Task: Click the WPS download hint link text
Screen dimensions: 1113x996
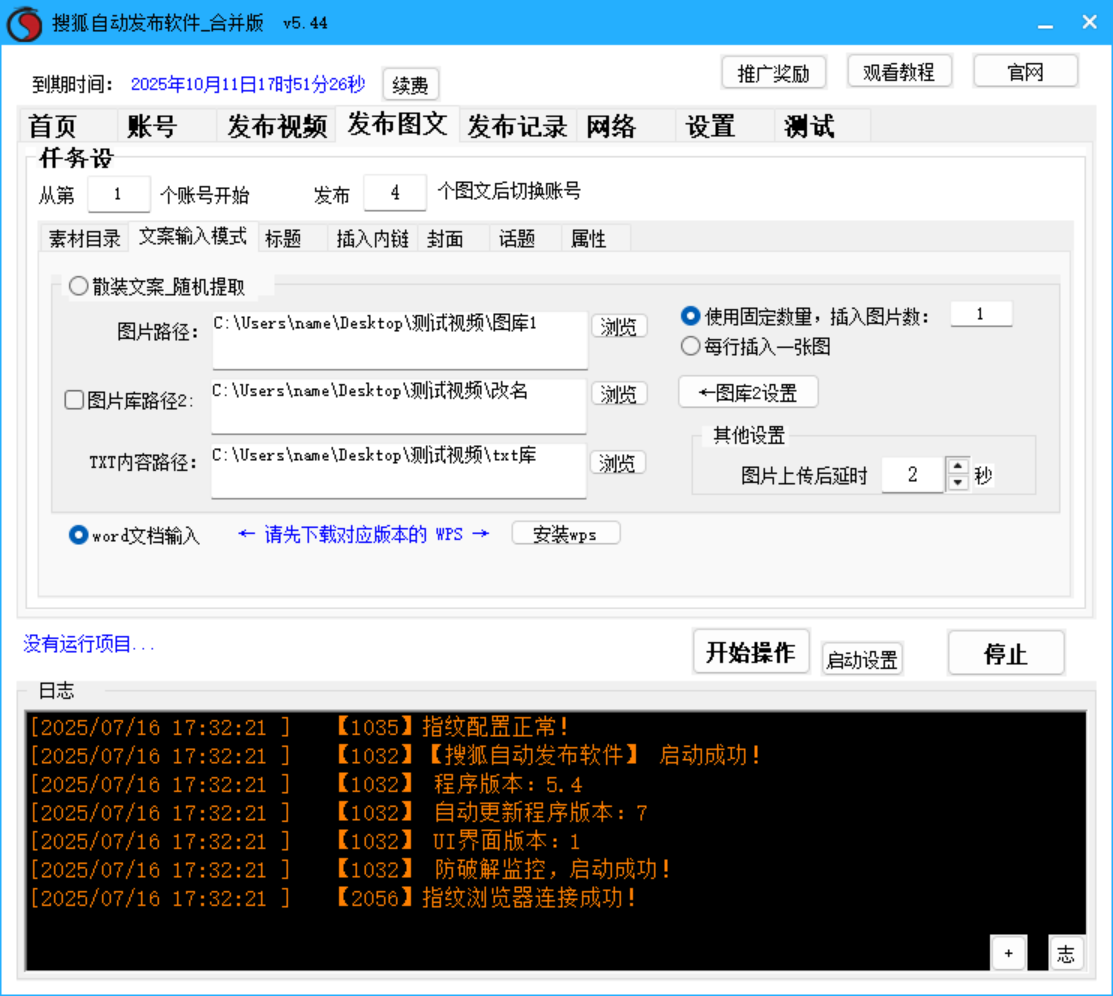Action: (x=363, y=535)
